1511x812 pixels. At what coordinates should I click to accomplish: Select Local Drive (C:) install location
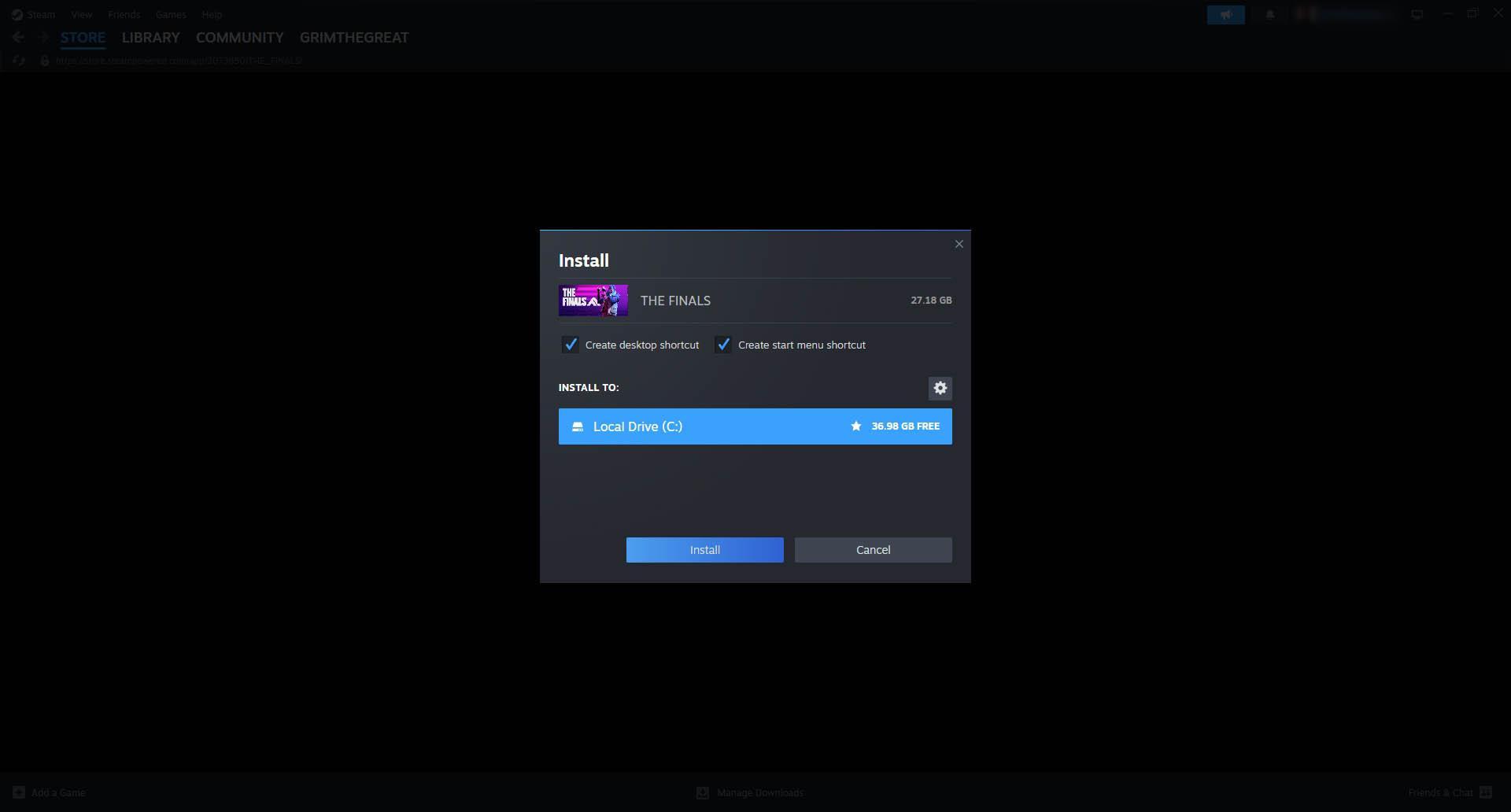point(755,426)
